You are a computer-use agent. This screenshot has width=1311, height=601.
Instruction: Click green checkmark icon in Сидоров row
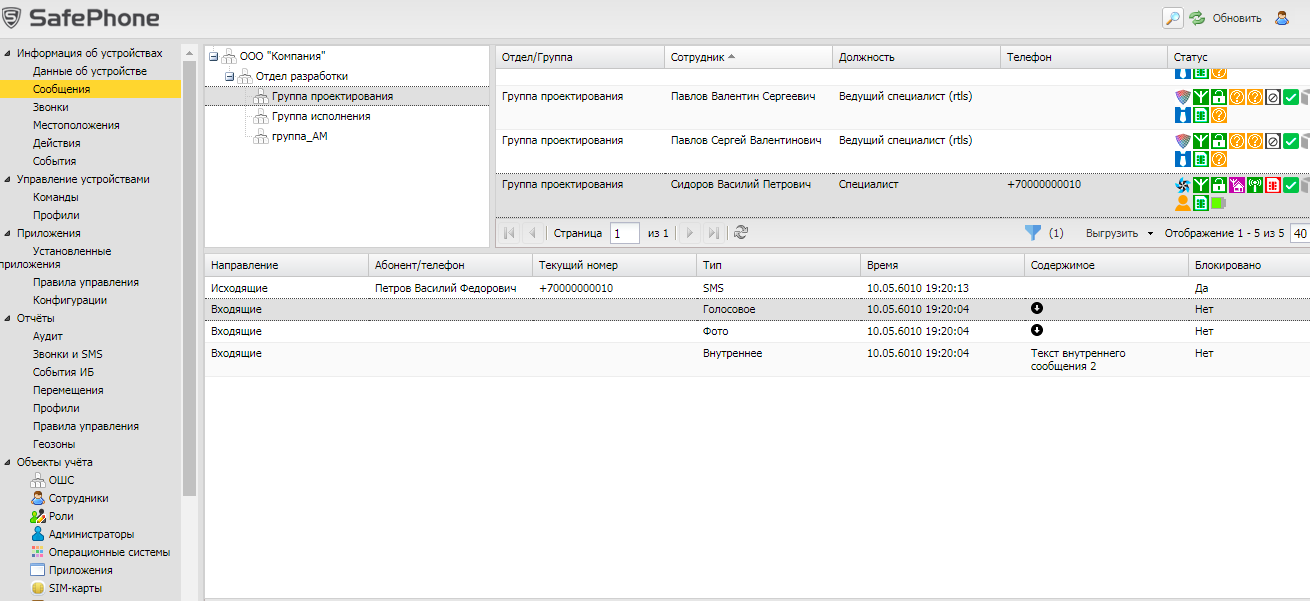point(1291,185)
